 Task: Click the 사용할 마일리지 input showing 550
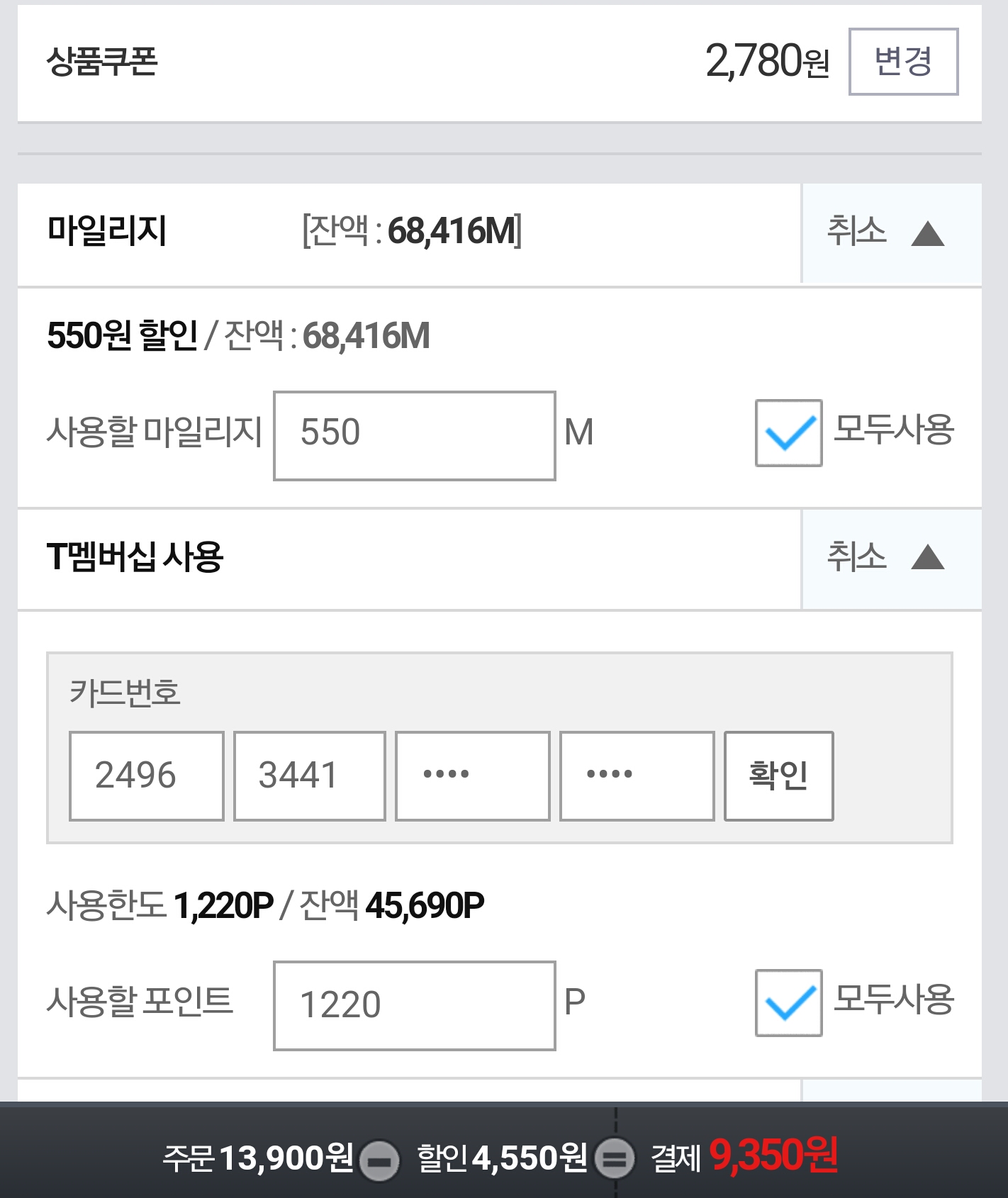(414, 435)
